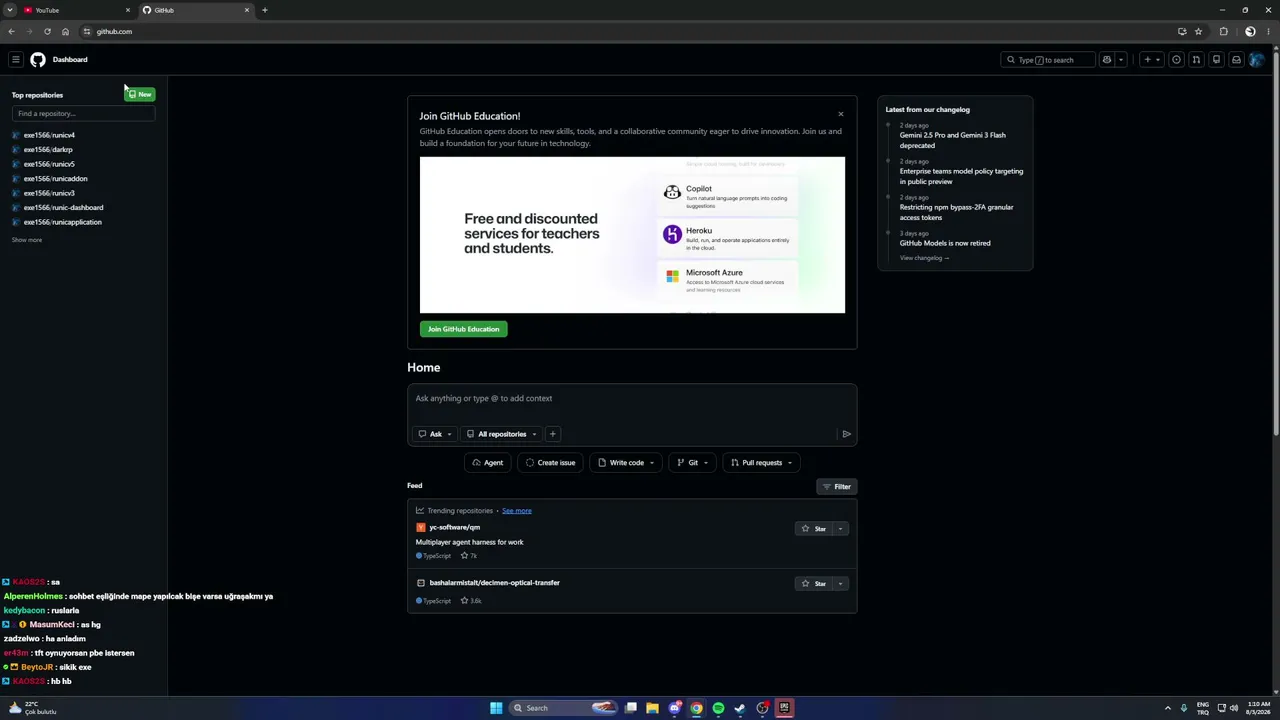
Task: Open the Copilot chat icon in header
Action: (x=1106, y=60)
